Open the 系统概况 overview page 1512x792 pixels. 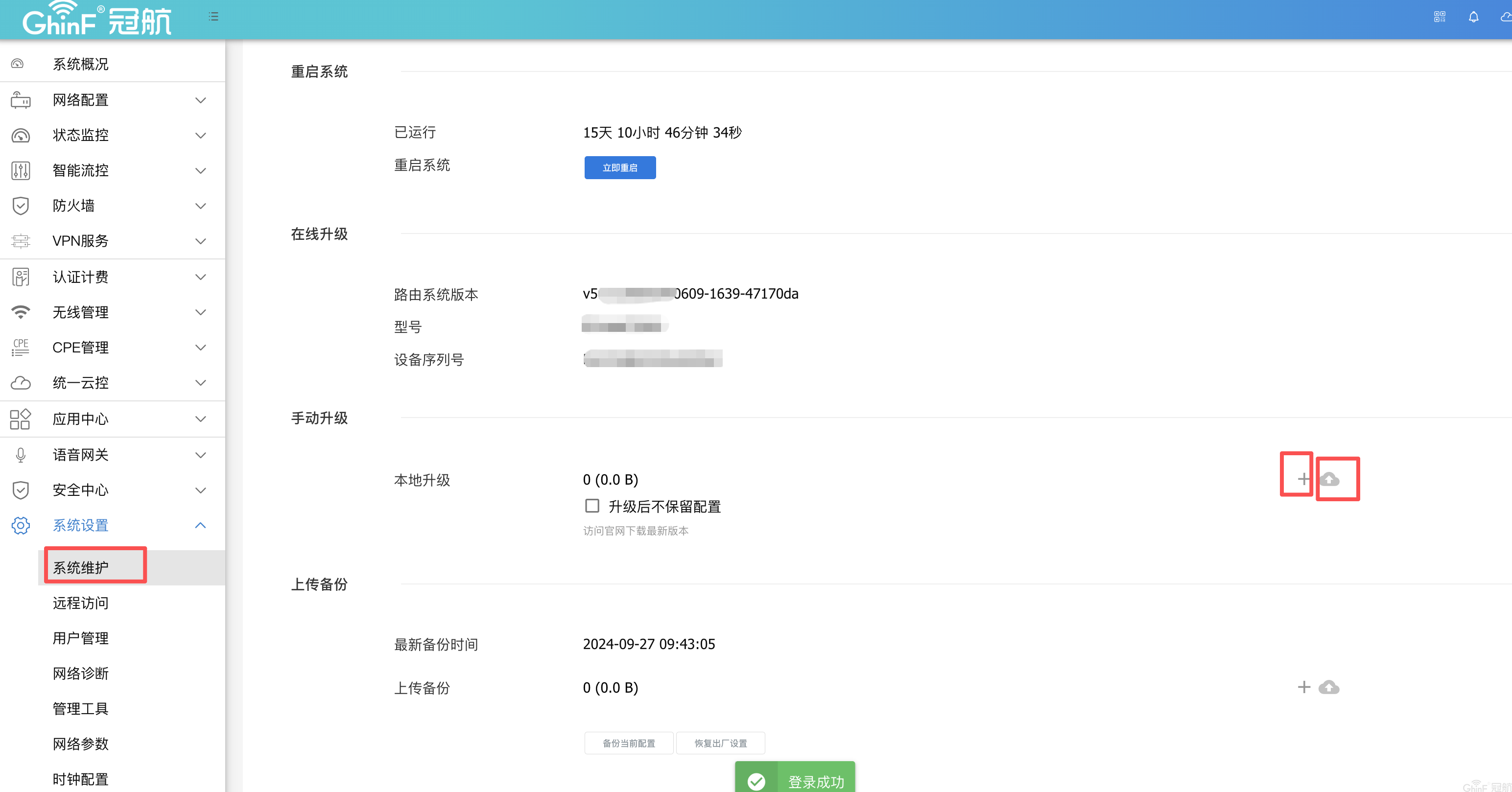coord(80,64)
